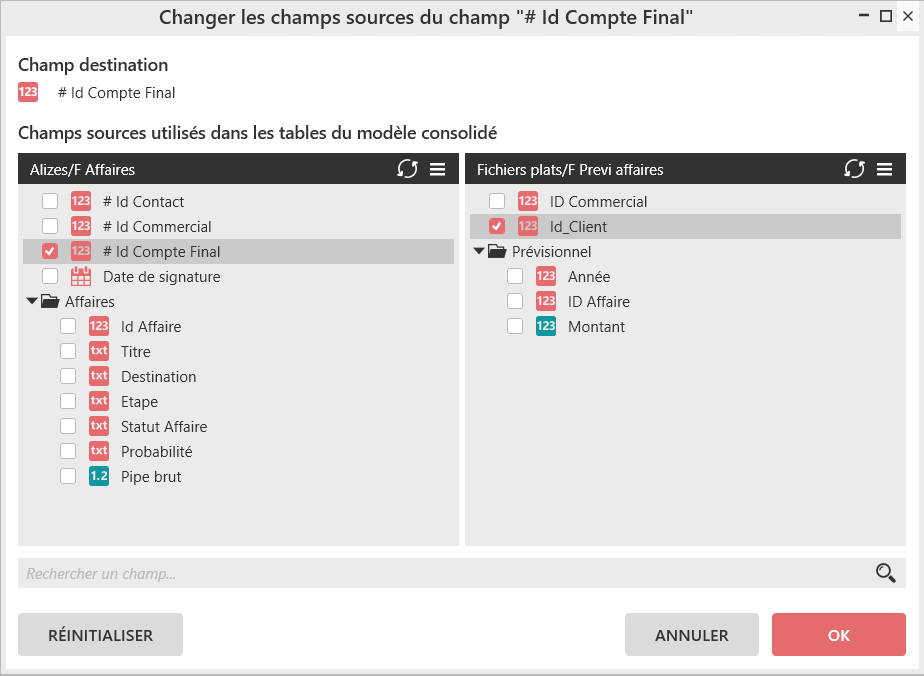Image resolution: width=924 pixels, height=676 pixels.
Task: Confirm with the OK button
Action: point(838,635)
